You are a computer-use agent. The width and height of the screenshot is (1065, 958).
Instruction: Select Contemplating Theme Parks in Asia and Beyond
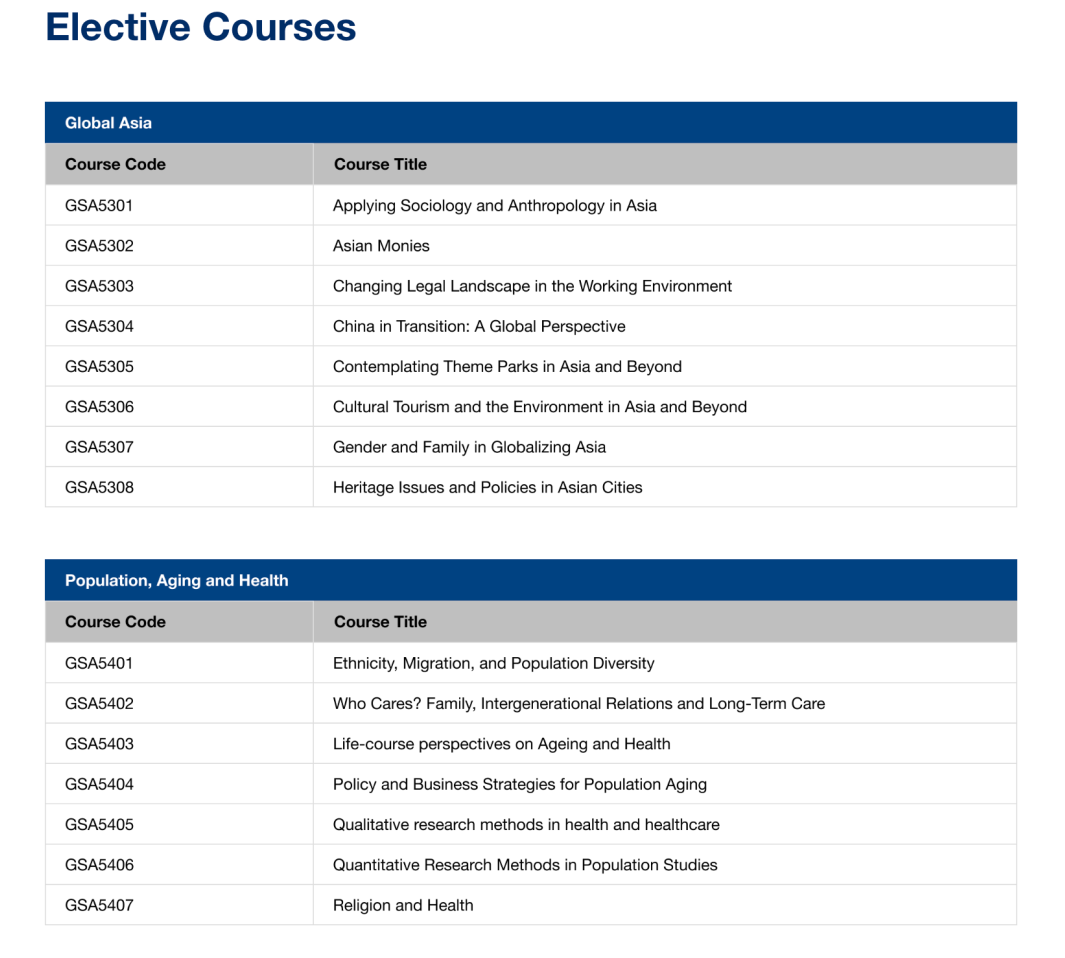tap(507, 367)
